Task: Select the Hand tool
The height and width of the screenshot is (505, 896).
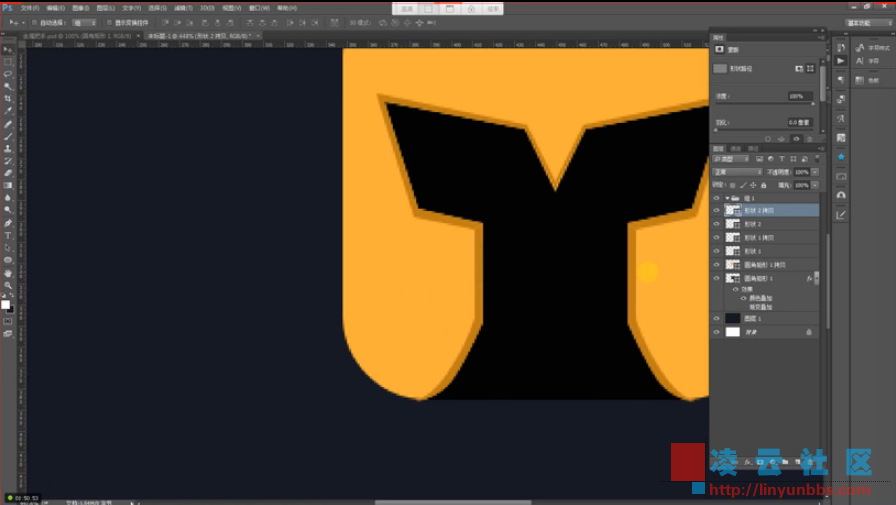Action: [8, 273]
